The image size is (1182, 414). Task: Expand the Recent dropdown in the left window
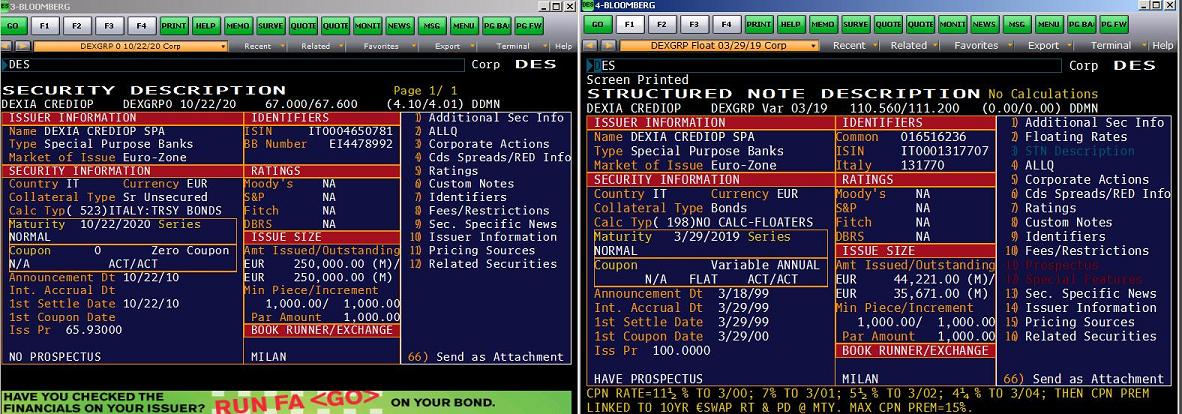pyautogui.click(x=262, y=46)
